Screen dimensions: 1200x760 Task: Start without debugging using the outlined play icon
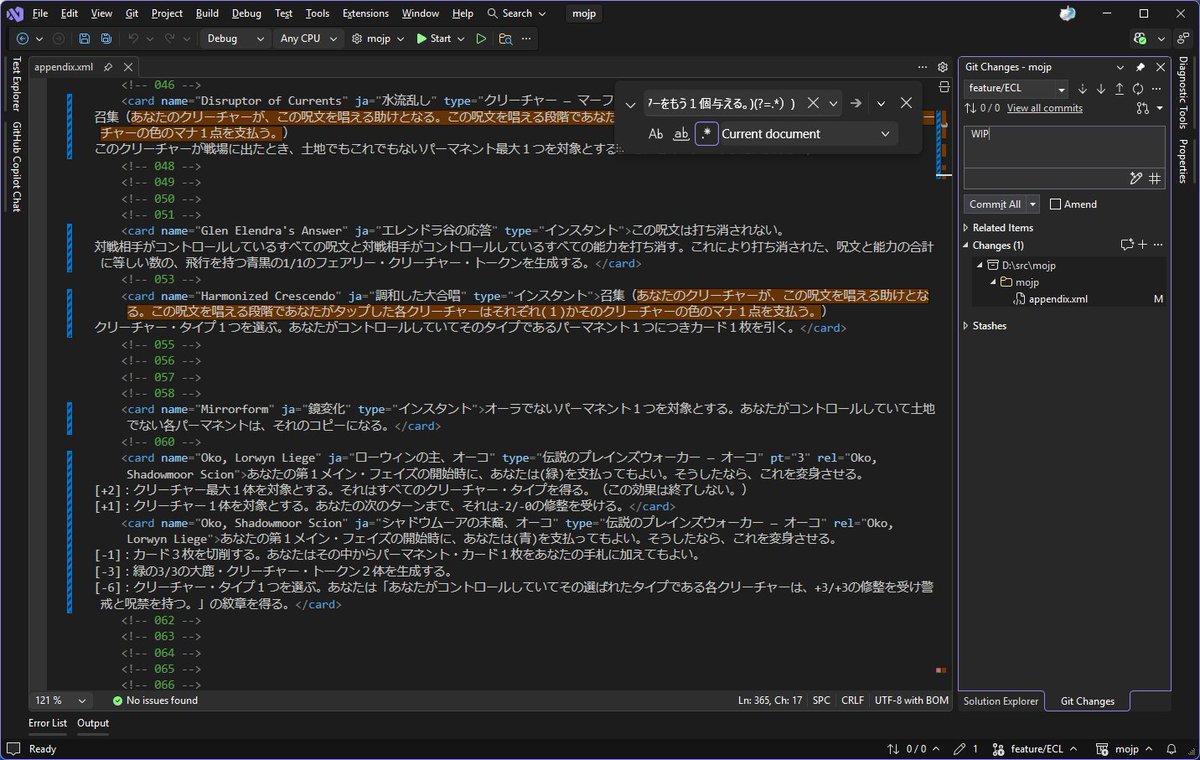click(481, 39)
